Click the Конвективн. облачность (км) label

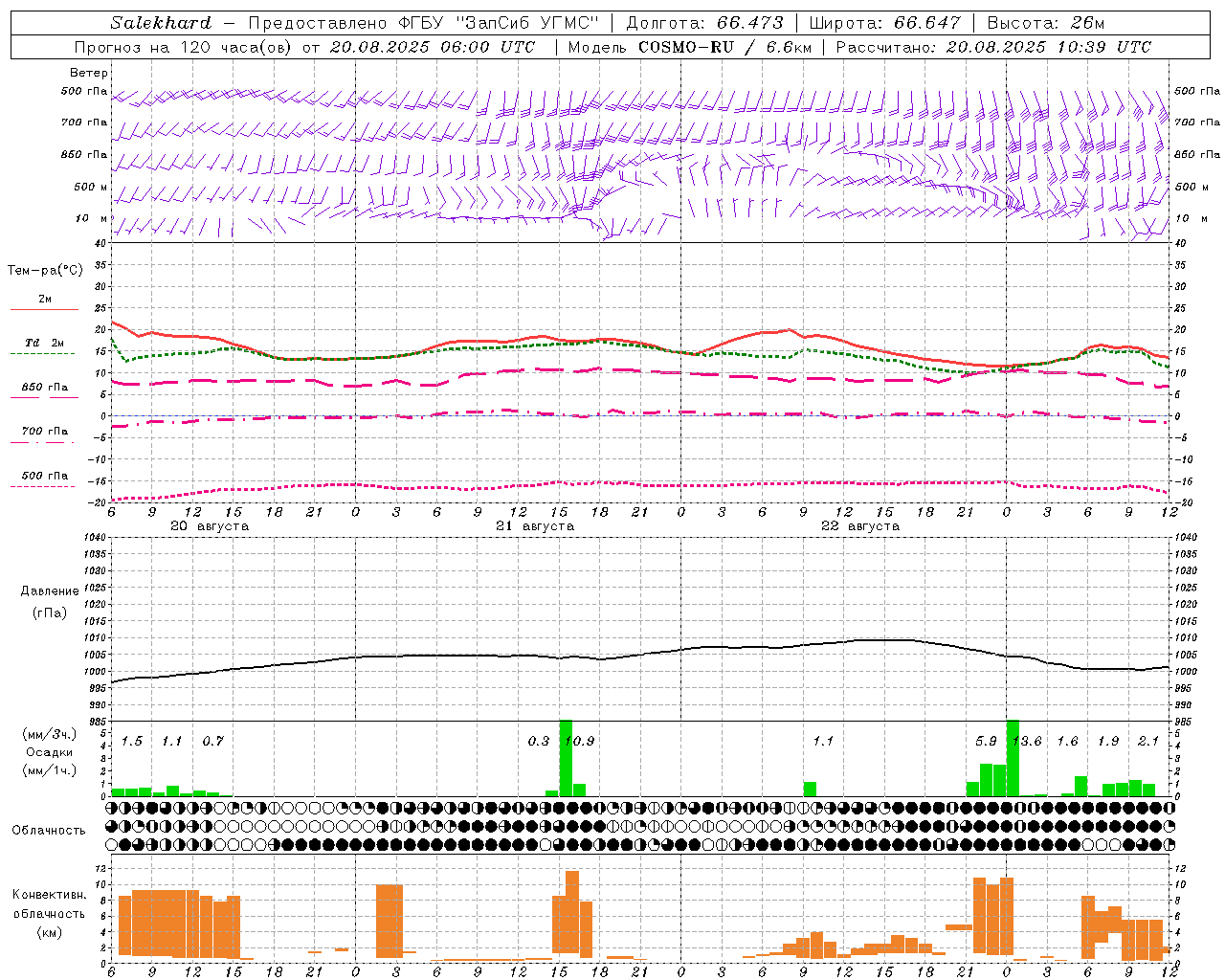pyautogui.click(x=50, y=913)
